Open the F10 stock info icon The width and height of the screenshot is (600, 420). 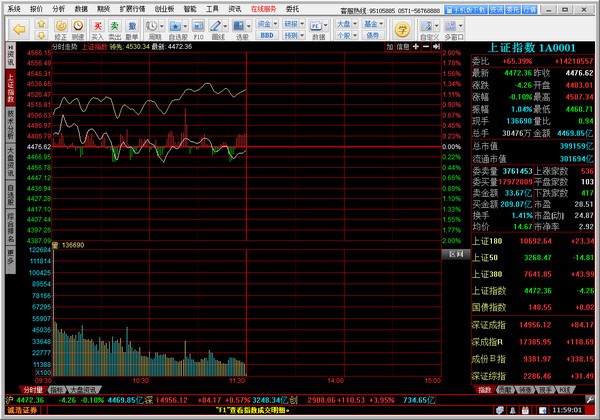200,25
